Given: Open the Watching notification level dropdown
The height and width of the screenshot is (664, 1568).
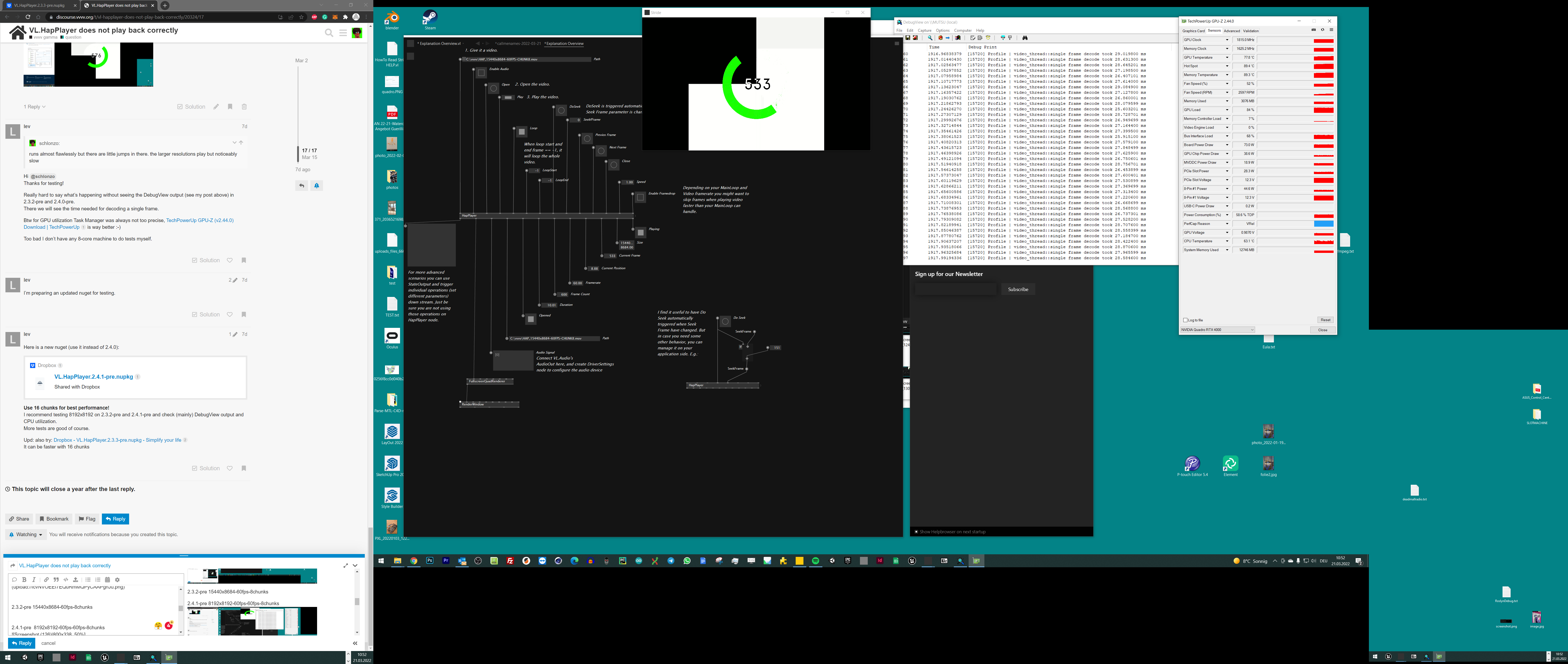Looking at the screenshot, I should [x=26, y=534].
